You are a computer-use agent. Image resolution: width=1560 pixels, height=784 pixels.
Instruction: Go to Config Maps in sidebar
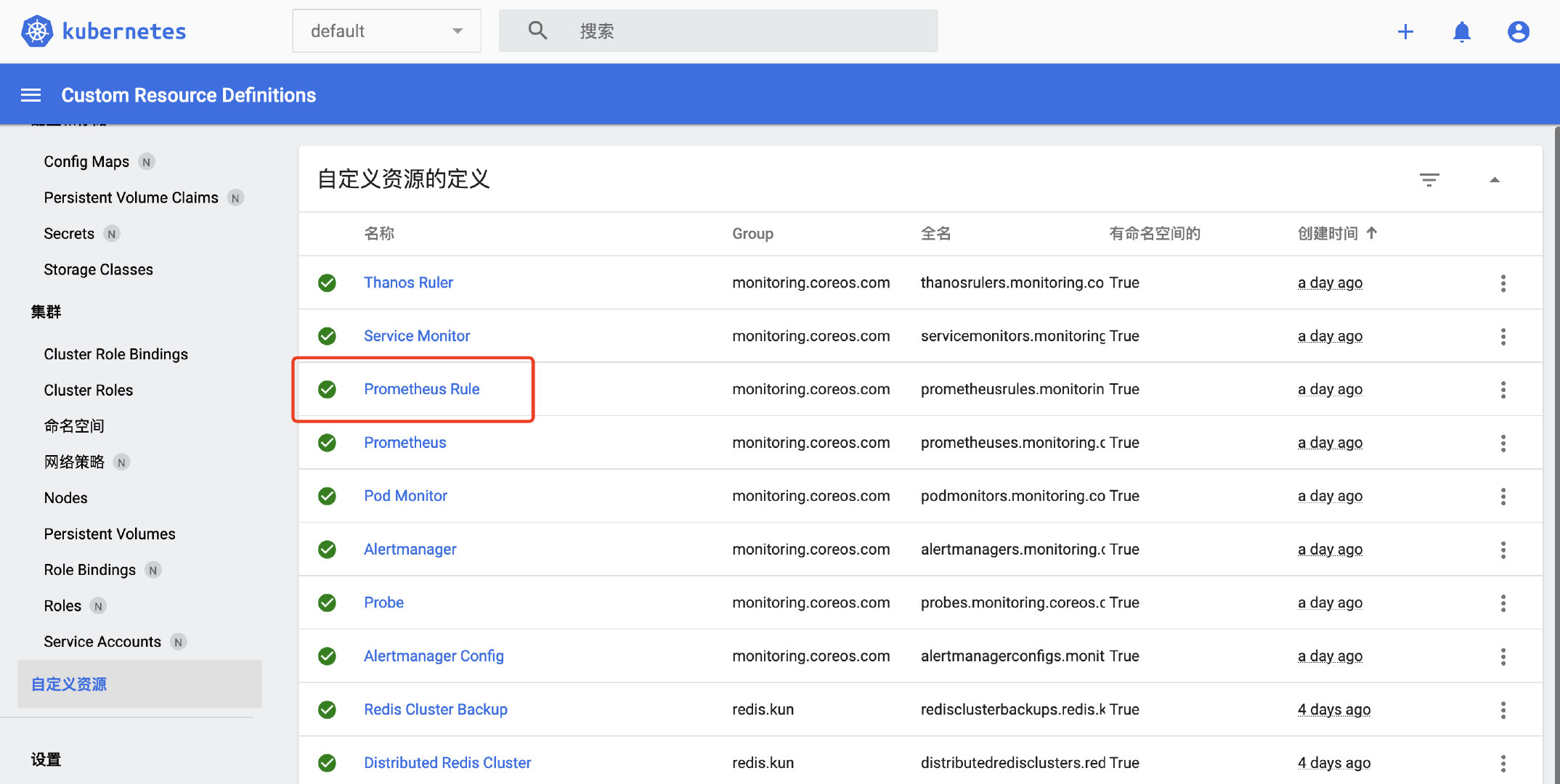[86, 161]
